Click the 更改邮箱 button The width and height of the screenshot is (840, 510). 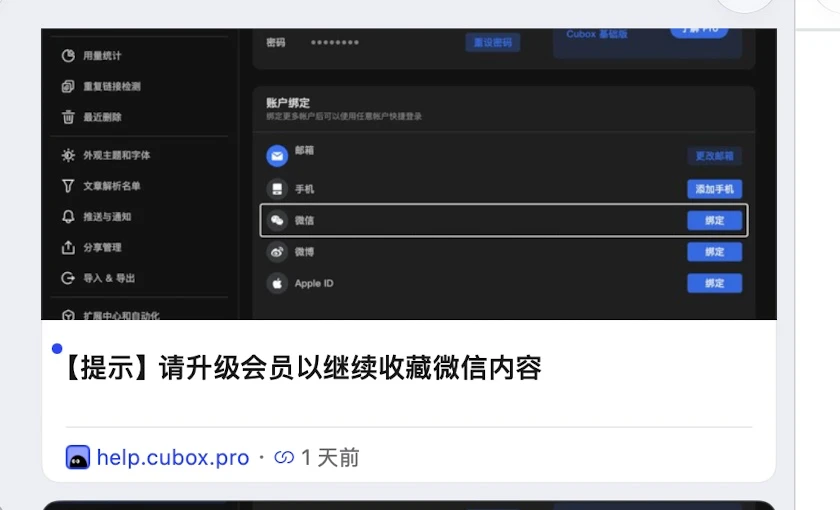715,156
